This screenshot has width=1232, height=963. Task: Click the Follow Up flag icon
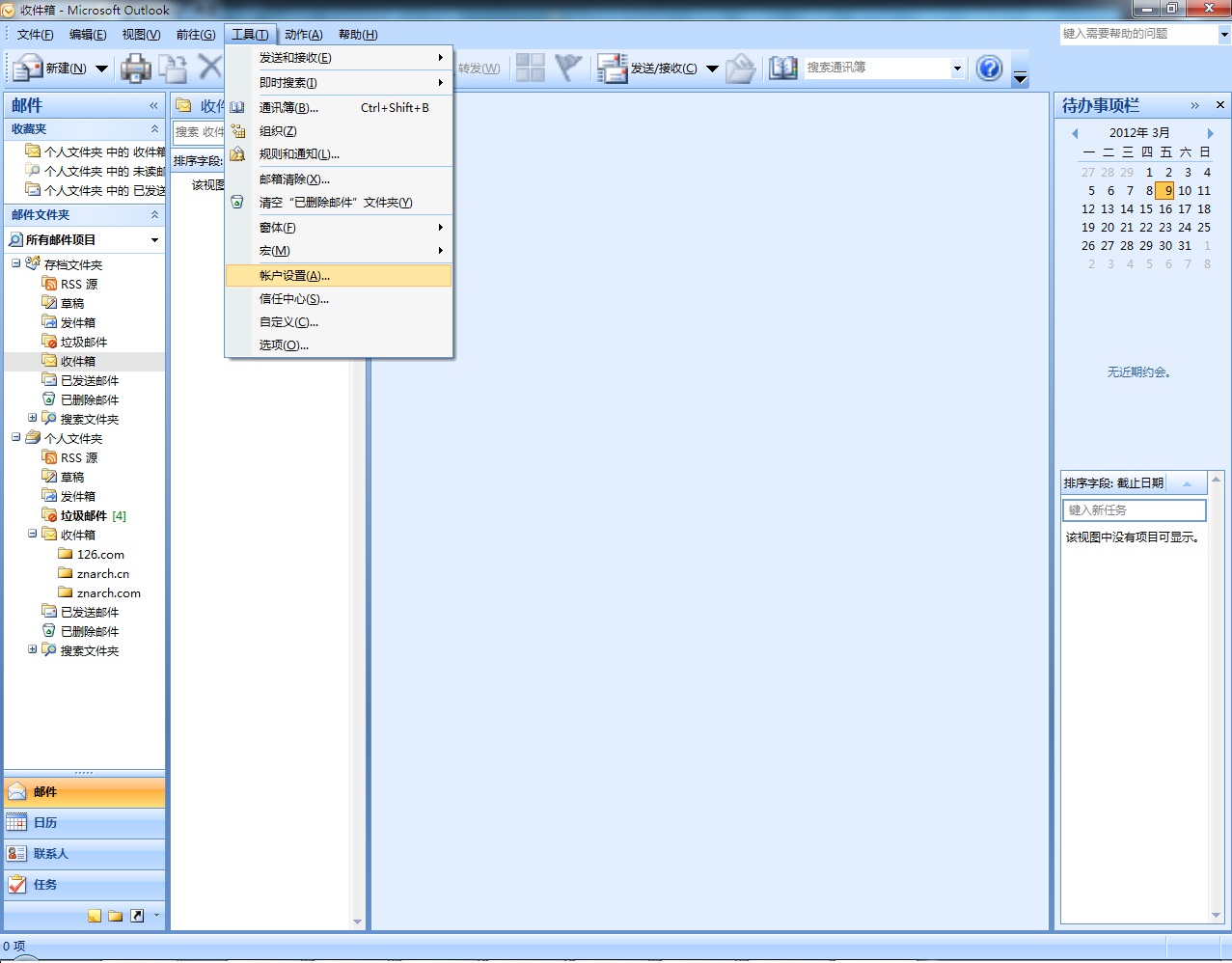point(569,68)
